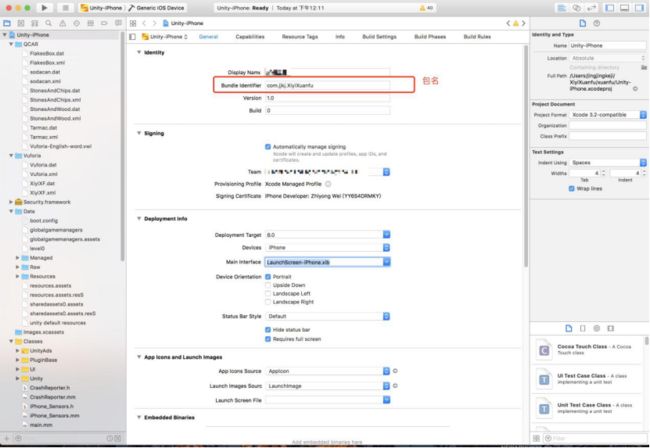Image resolution: width=650 pixels, height=448 pixels.
Task: Select Cocoa Touch Class template
Action: click(588, 350)
